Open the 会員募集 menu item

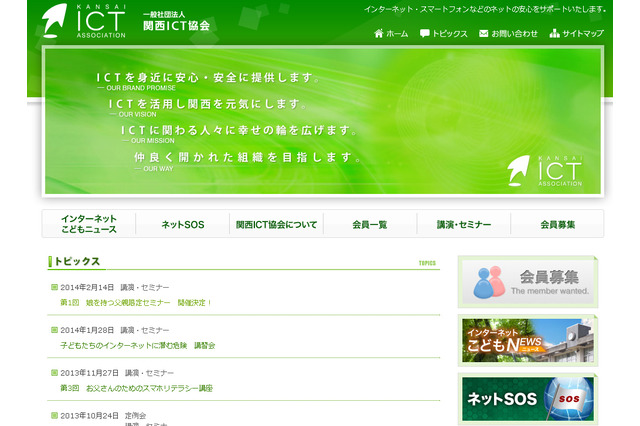point(558,224)
